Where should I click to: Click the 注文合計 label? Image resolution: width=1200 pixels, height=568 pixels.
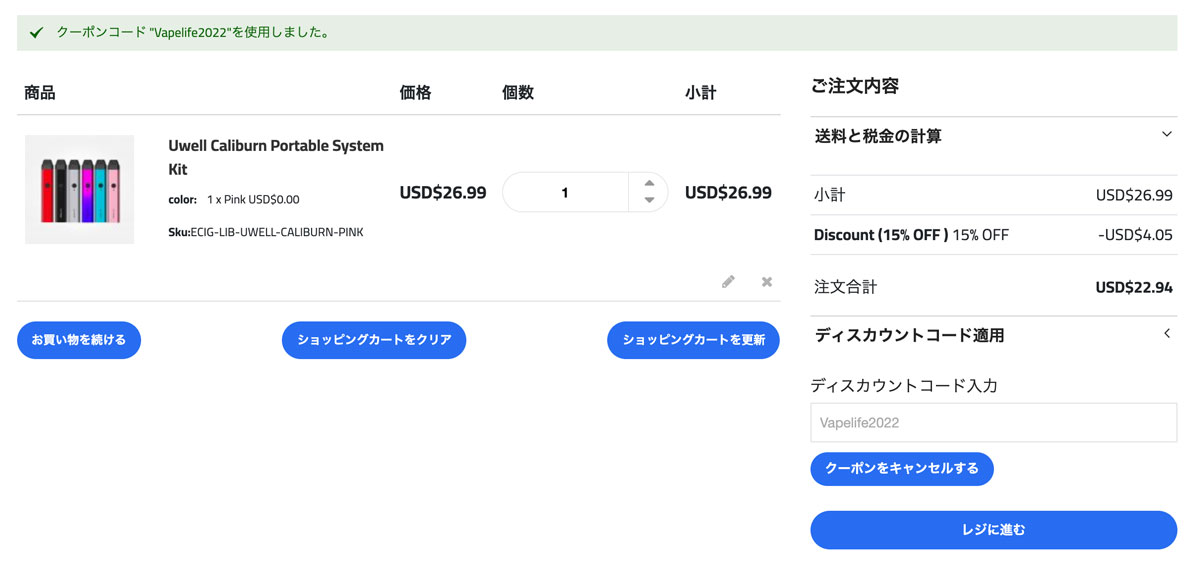point(845,287)
